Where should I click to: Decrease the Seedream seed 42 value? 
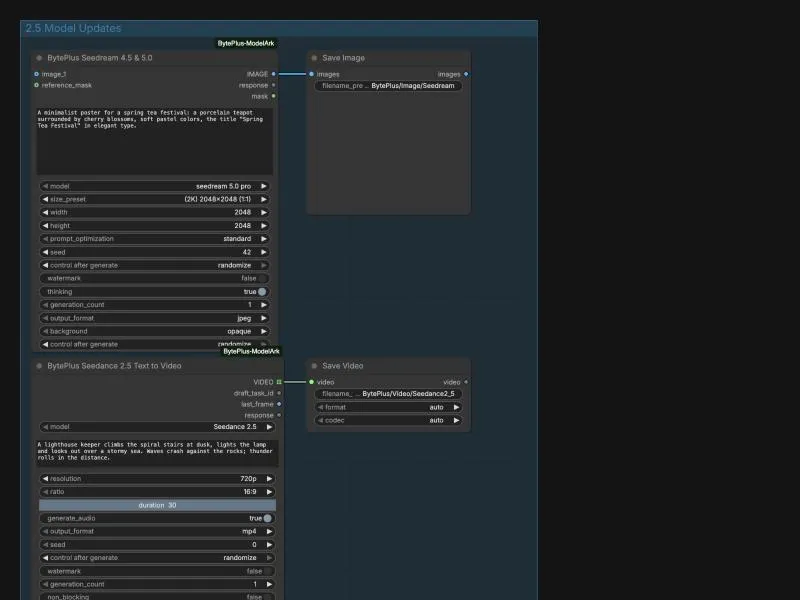click(x=45, y=252)
